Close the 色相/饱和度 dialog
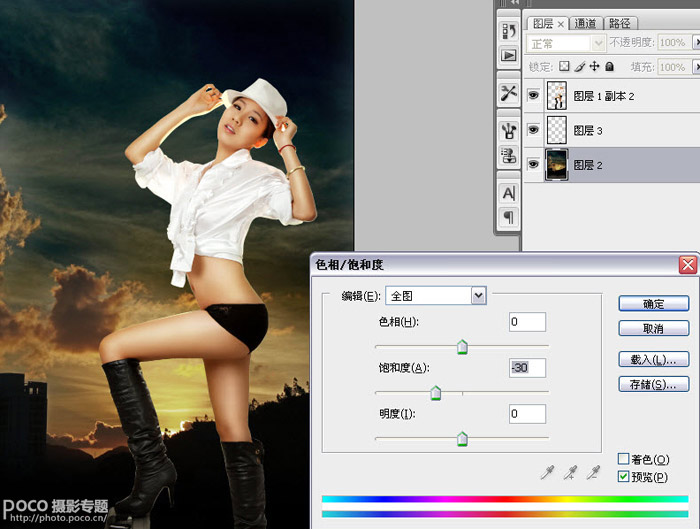Screen dimensions: 700x529 [688, 265]
